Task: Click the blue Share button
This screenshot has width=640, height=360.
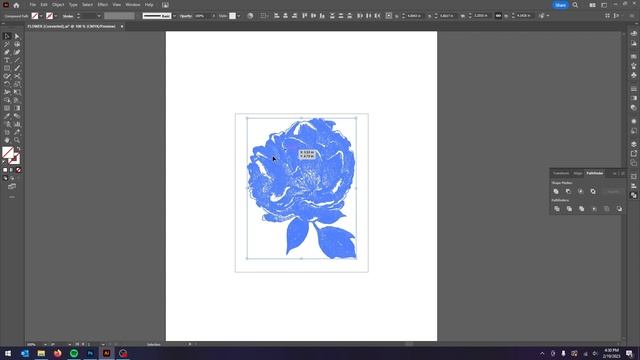Action: pyautogui.click(x=560, y=5)
